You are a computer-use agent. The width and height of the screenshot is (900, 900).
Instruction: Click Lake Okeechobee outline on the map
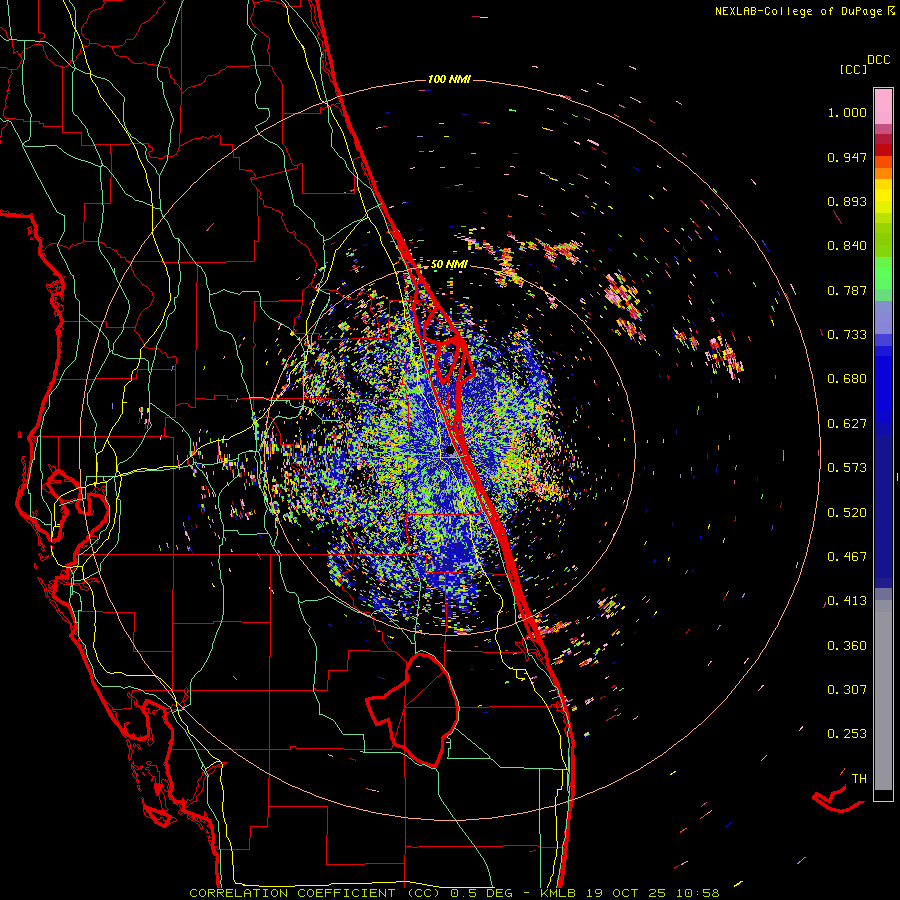pos(413,709)
